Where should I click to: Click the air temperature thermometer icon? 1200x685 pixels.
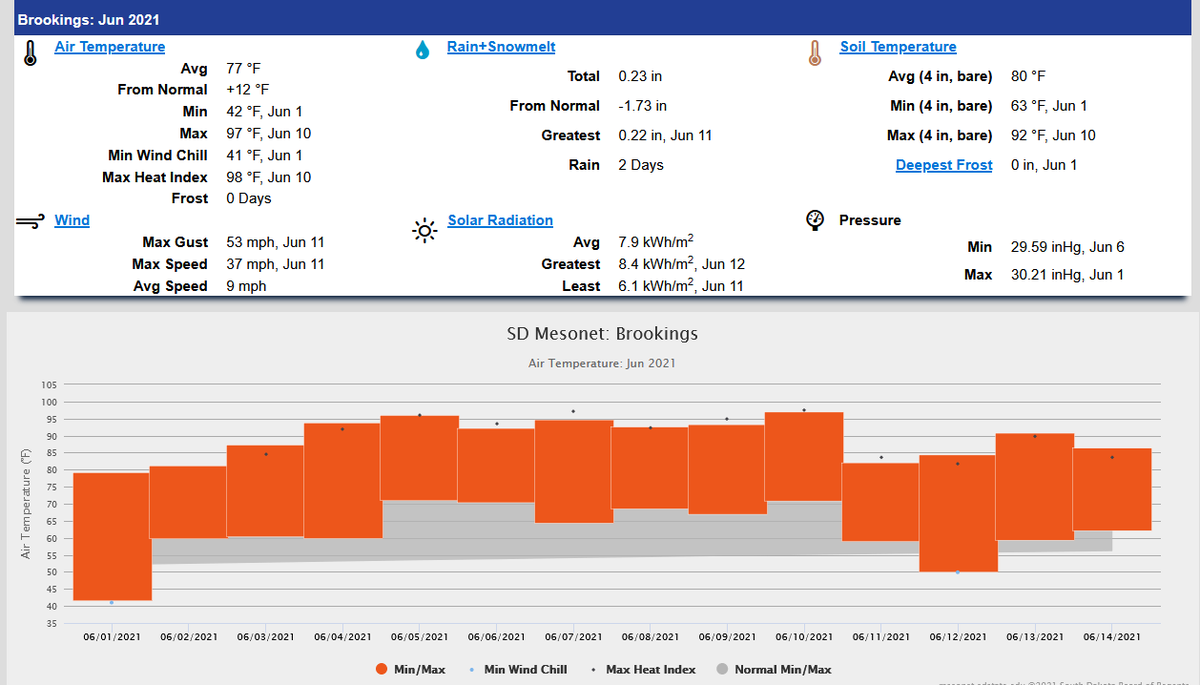(x=30, y=53)
